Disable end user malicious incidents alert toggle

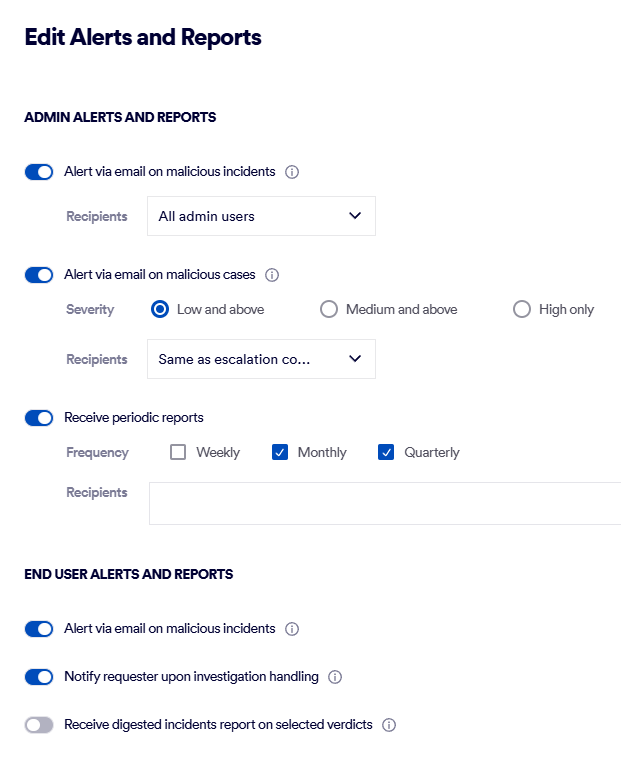click(39, 629)
